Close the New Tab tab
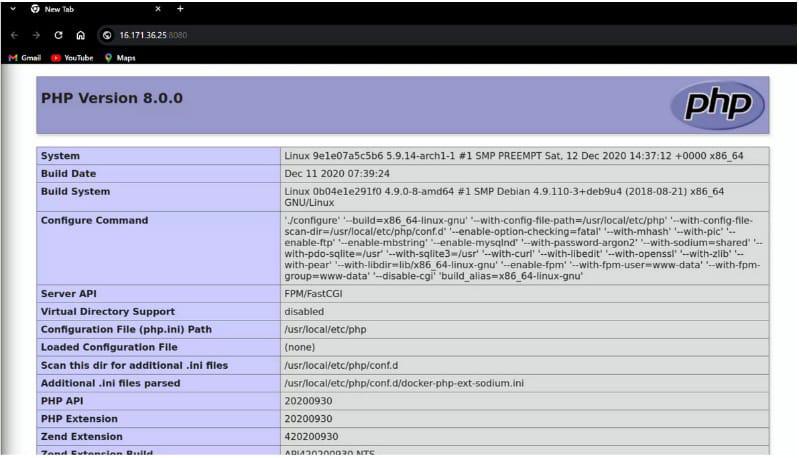The image size is (799, 458). 158,9
